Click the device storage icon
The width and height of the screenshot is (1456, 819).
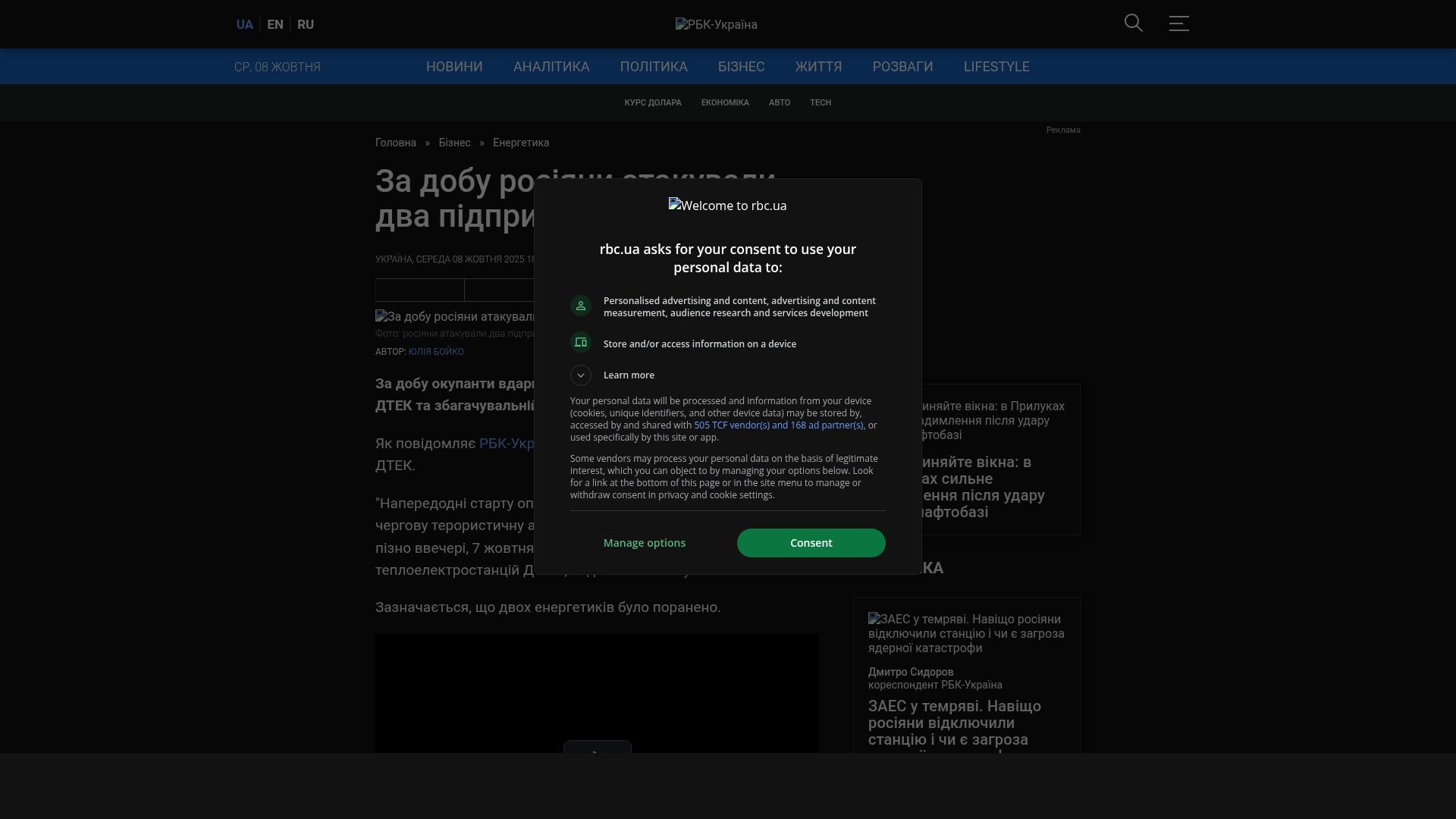581,343
